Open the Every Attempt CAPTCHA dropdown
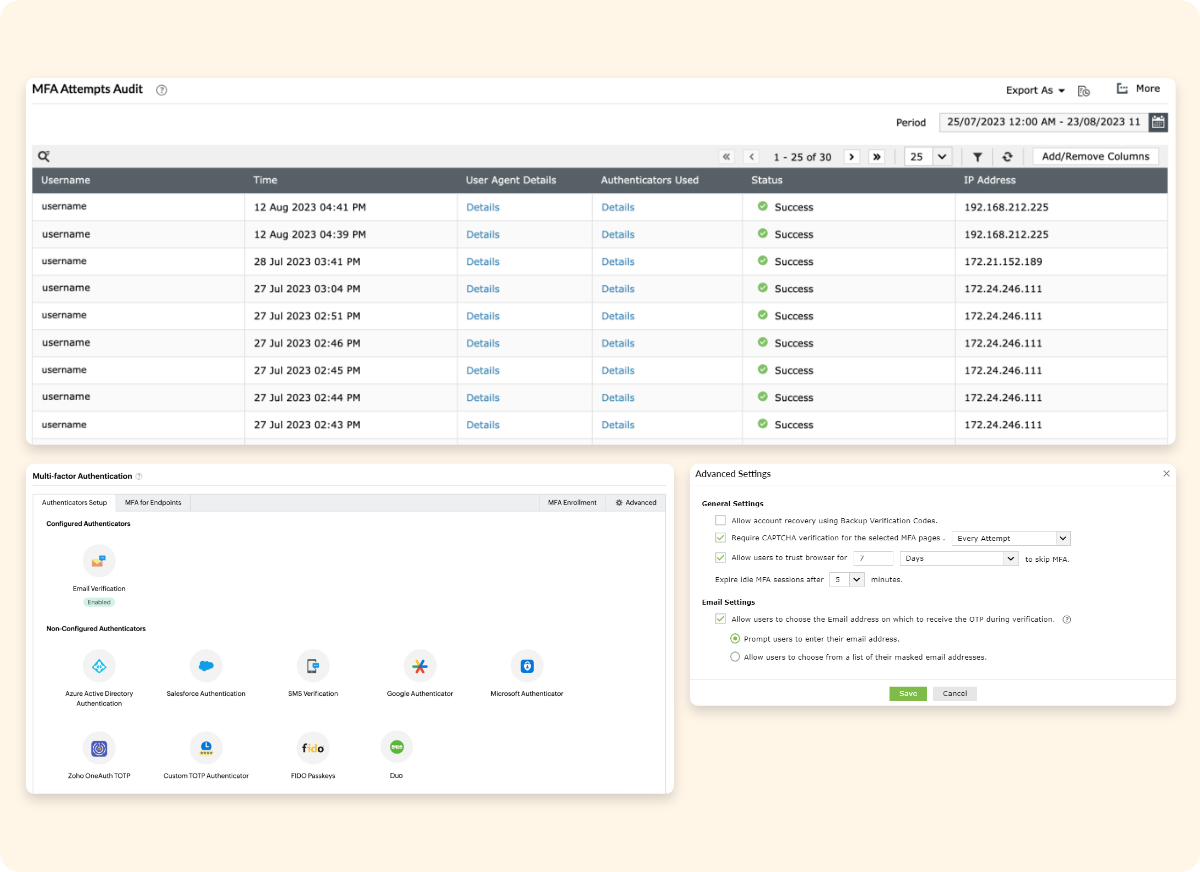The image size is (1200, 872). tap(1011, 538)
